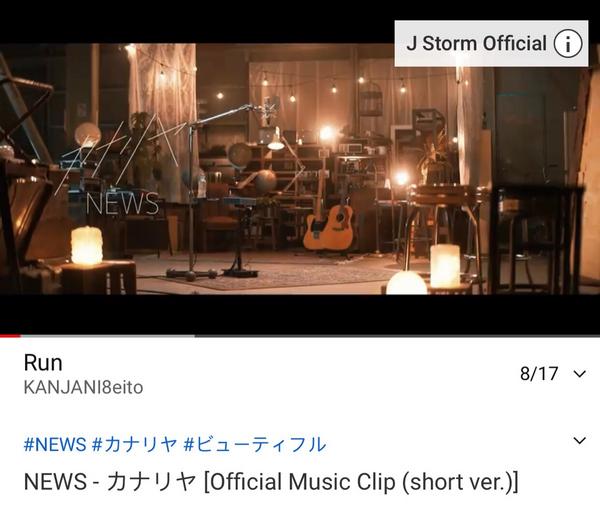Screen dimensions: 600x509
Task: Open the #NEWS hashtag link
Action: click(x=55, y=445)
